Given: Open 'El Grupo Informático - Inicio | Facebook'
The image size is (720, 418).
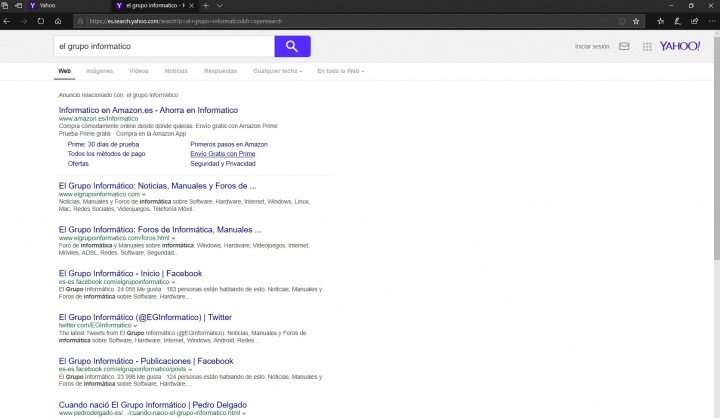Looking at the screenshot, I should [x=130, y=273].
